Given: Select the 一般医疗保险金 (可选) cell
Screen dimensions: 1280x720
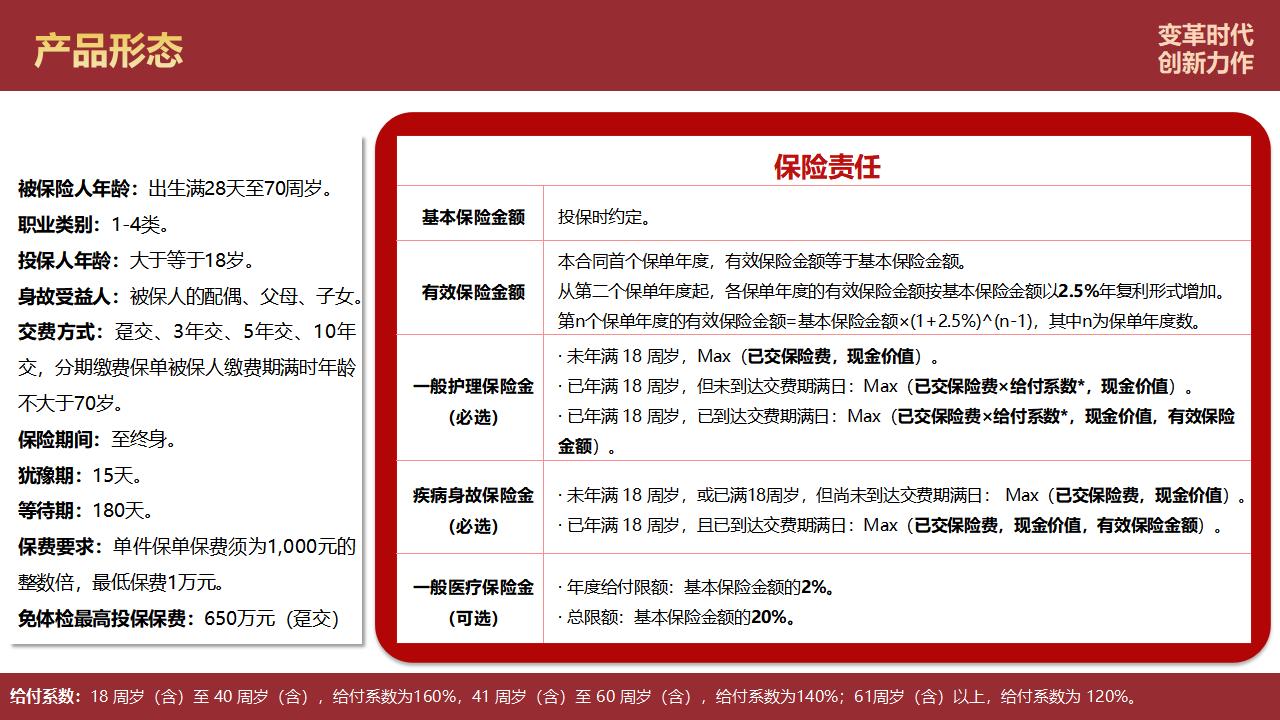Looking at the screenshot, I should pyautogui.click(x=472, y=602).
